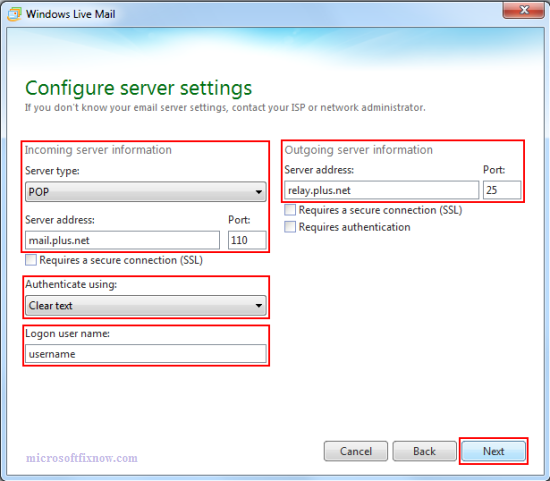Close the Windows Live Mail dialog
This screenshot has height=481, width=550.
click(523, 10)
